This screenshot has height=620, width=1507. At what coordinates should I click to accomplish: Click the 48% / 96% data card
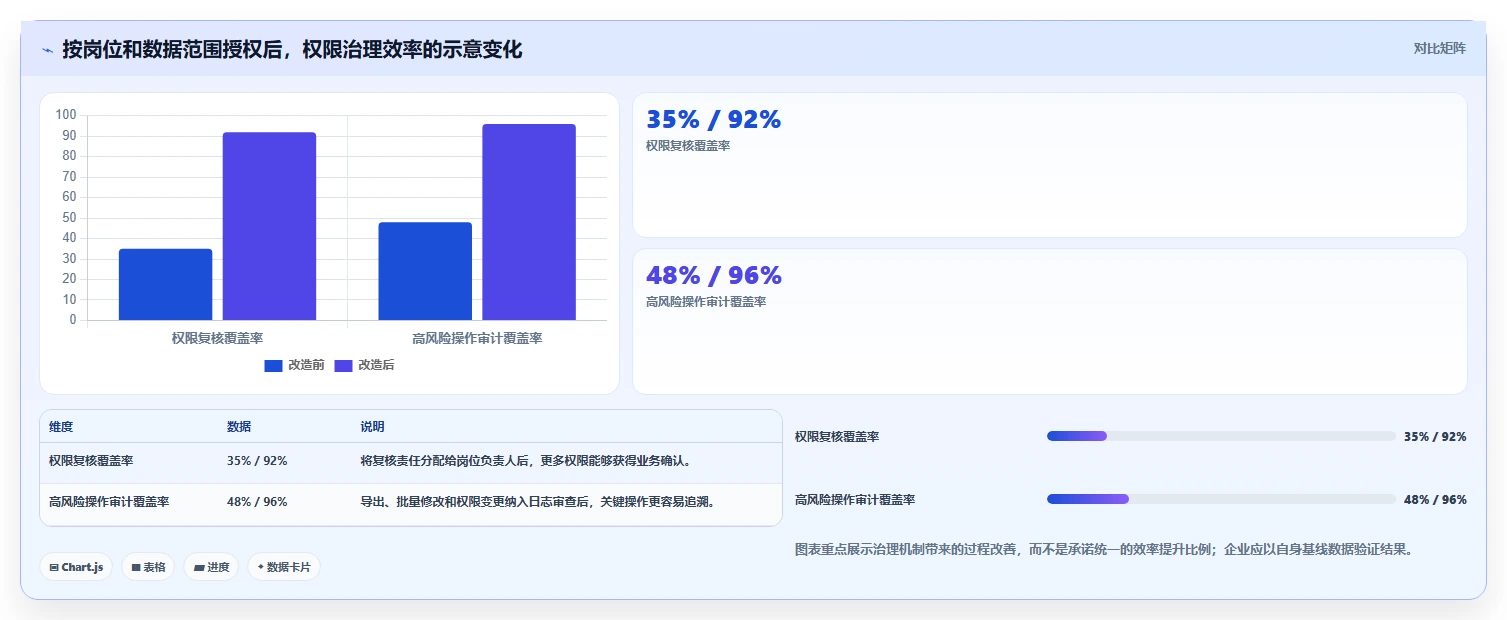(x=1050, y=321)
